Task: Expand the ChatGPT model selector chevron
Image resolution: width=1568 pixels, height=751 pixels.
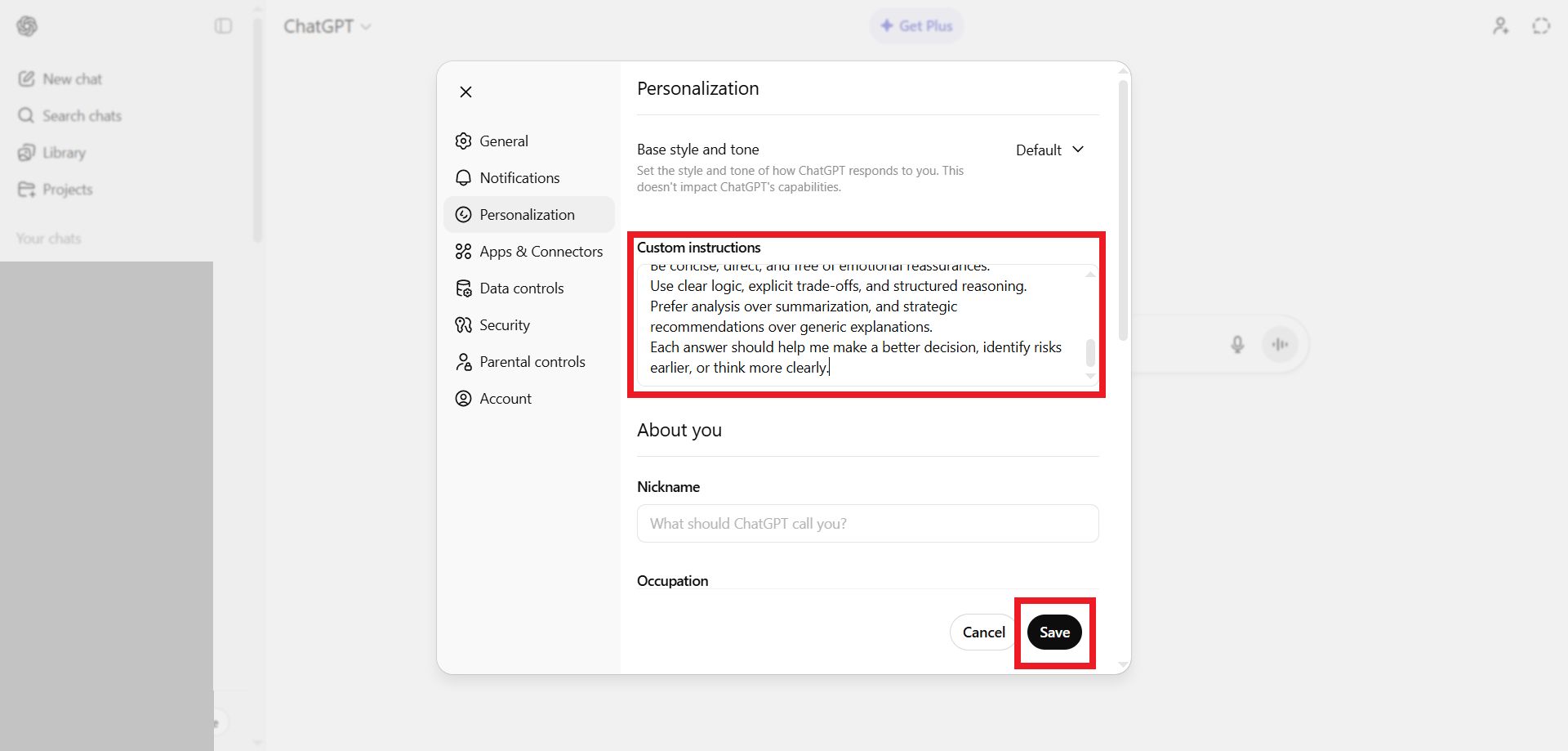Action: point(367,26)
